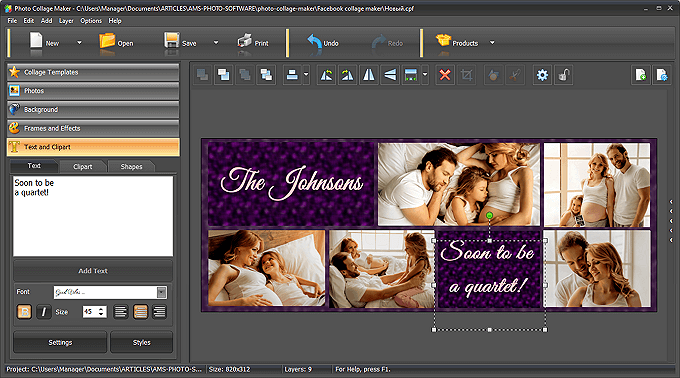Print the collage using the Print icon
Image resolution: width=680 pixels, height=378 pixels.
point(245,41)
